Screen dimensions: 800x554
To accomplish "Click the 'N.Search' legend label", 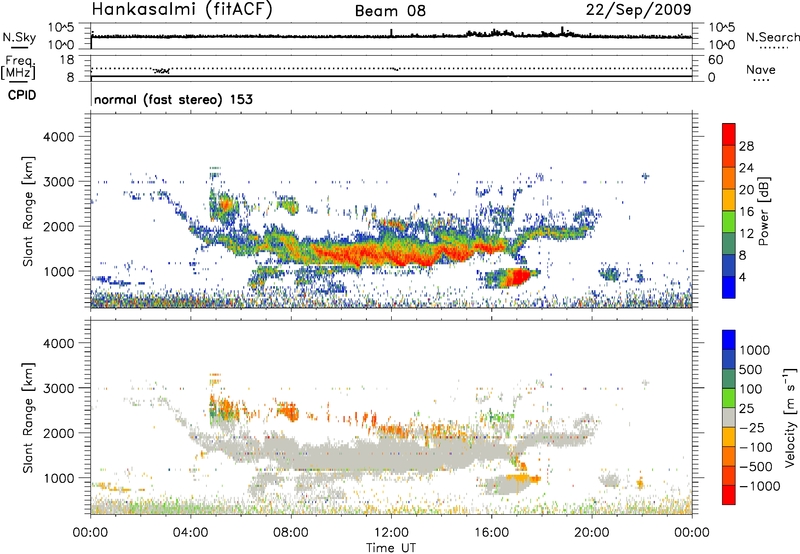I will (x=772, y=37).
